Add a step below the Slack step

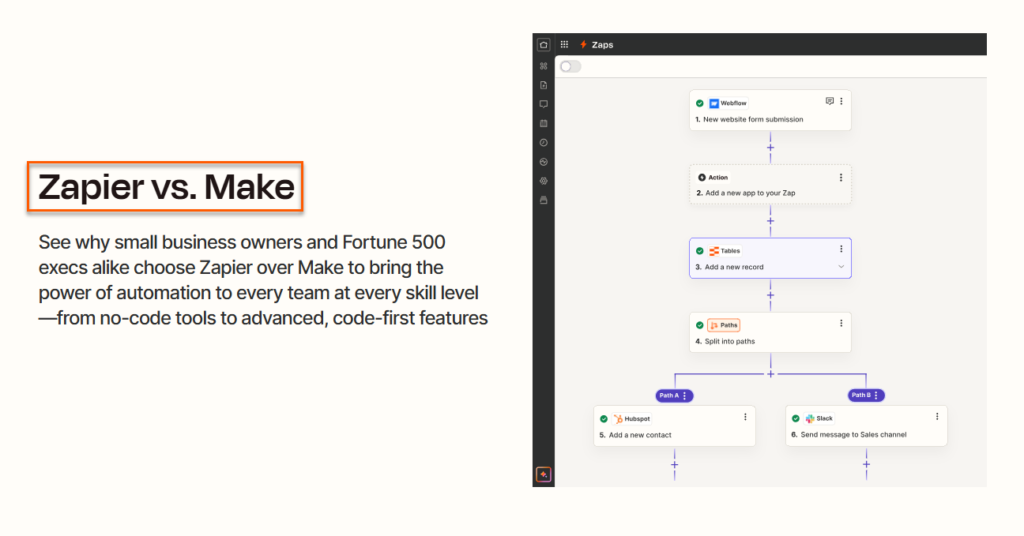tap(867, 465)
